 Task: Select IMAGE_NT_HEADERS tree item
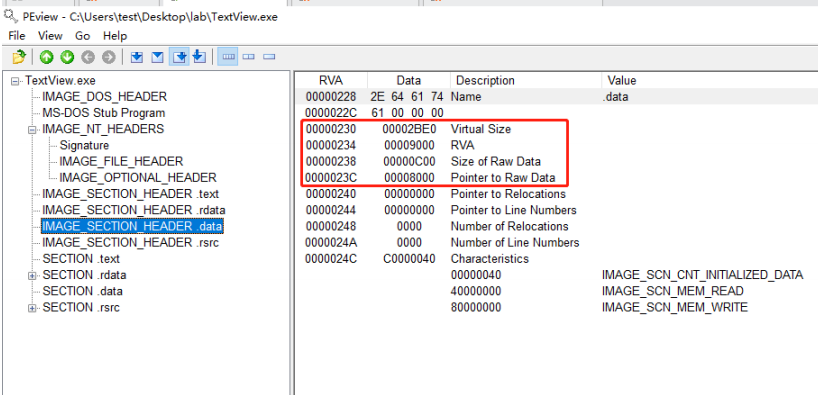[x=103, y=129]
